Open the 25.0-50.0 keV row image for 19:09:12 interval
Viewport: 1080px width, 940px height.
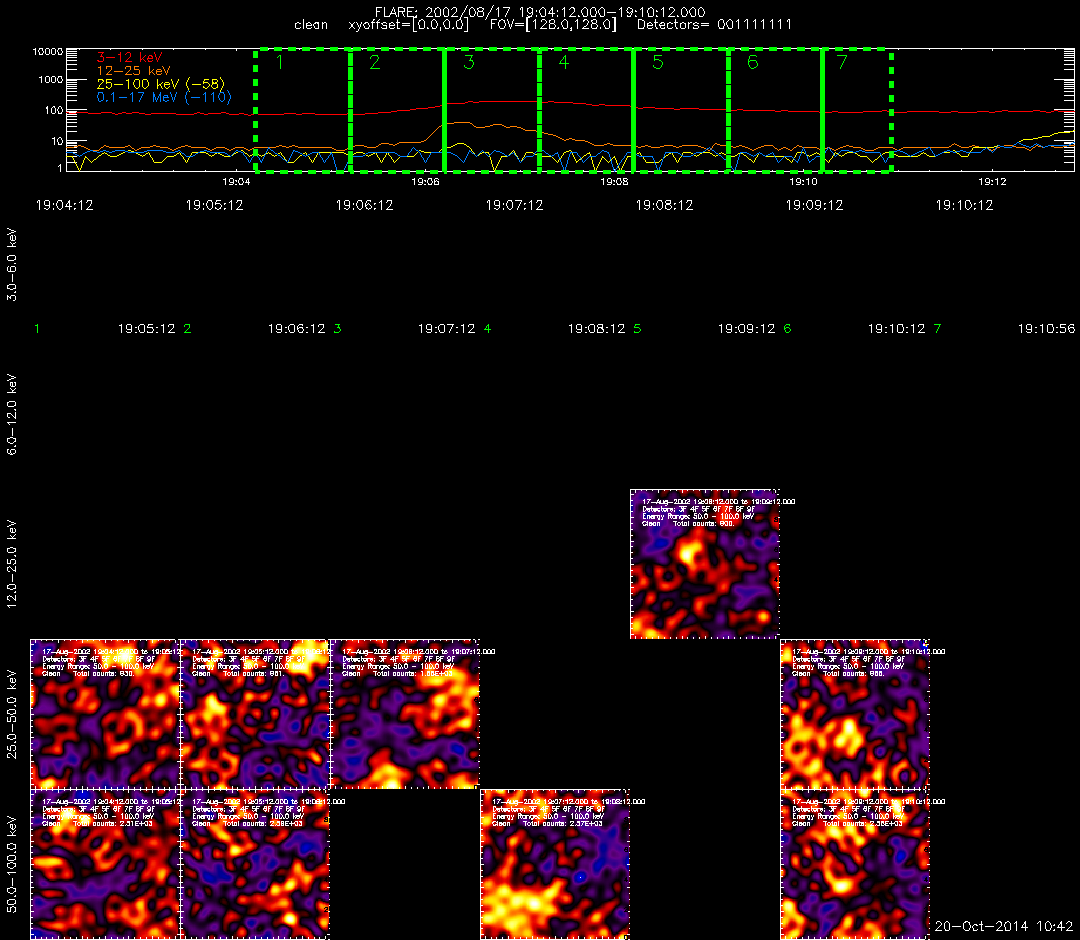point(855,714)
